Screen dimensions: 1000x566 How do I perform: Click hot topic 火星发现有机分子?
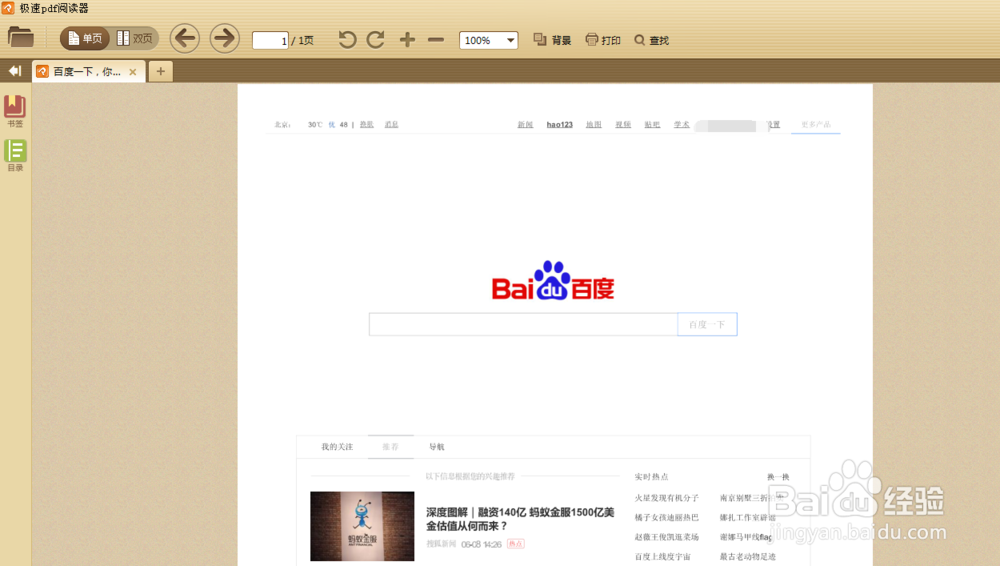666,498
